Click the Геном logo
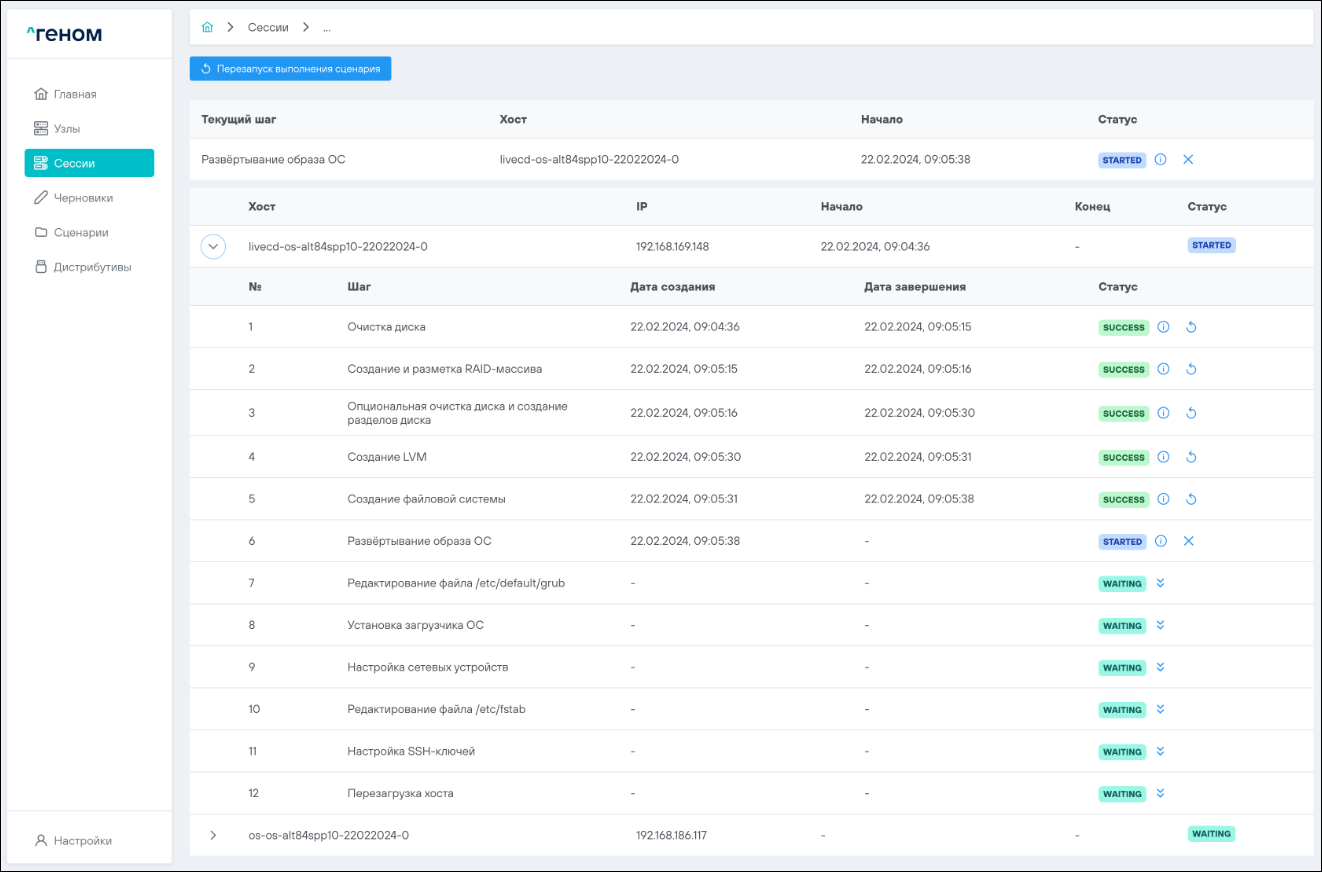This screenshot has width=1322, height=872. 64,34
